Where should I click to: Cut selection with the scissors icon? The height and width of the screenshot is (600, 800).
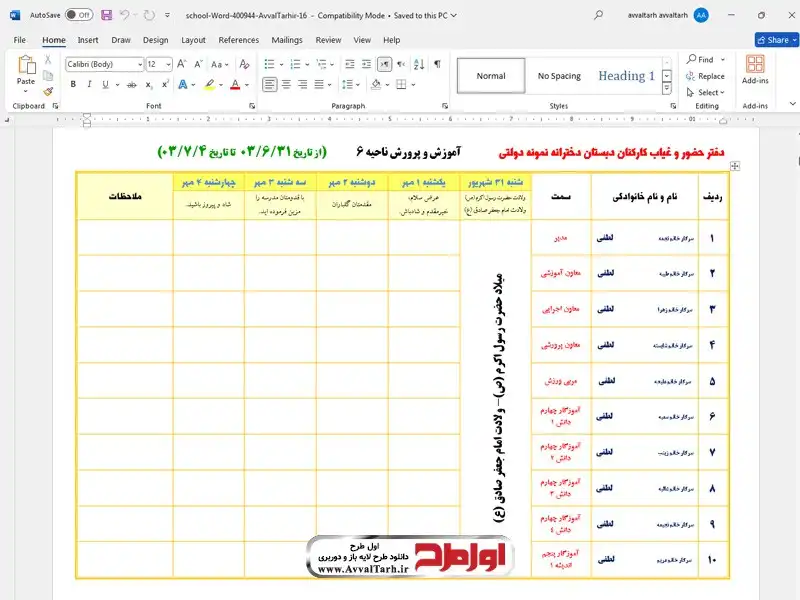[x=48, y=60]
